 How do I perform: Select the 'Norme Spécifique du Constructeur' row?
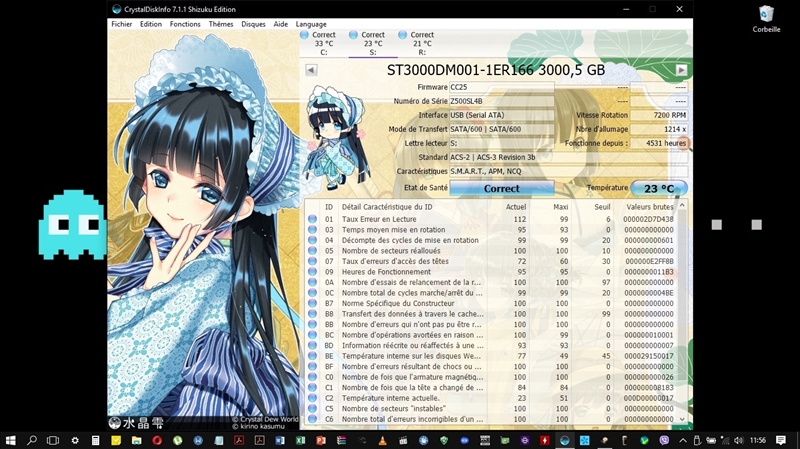coord(491,303)
